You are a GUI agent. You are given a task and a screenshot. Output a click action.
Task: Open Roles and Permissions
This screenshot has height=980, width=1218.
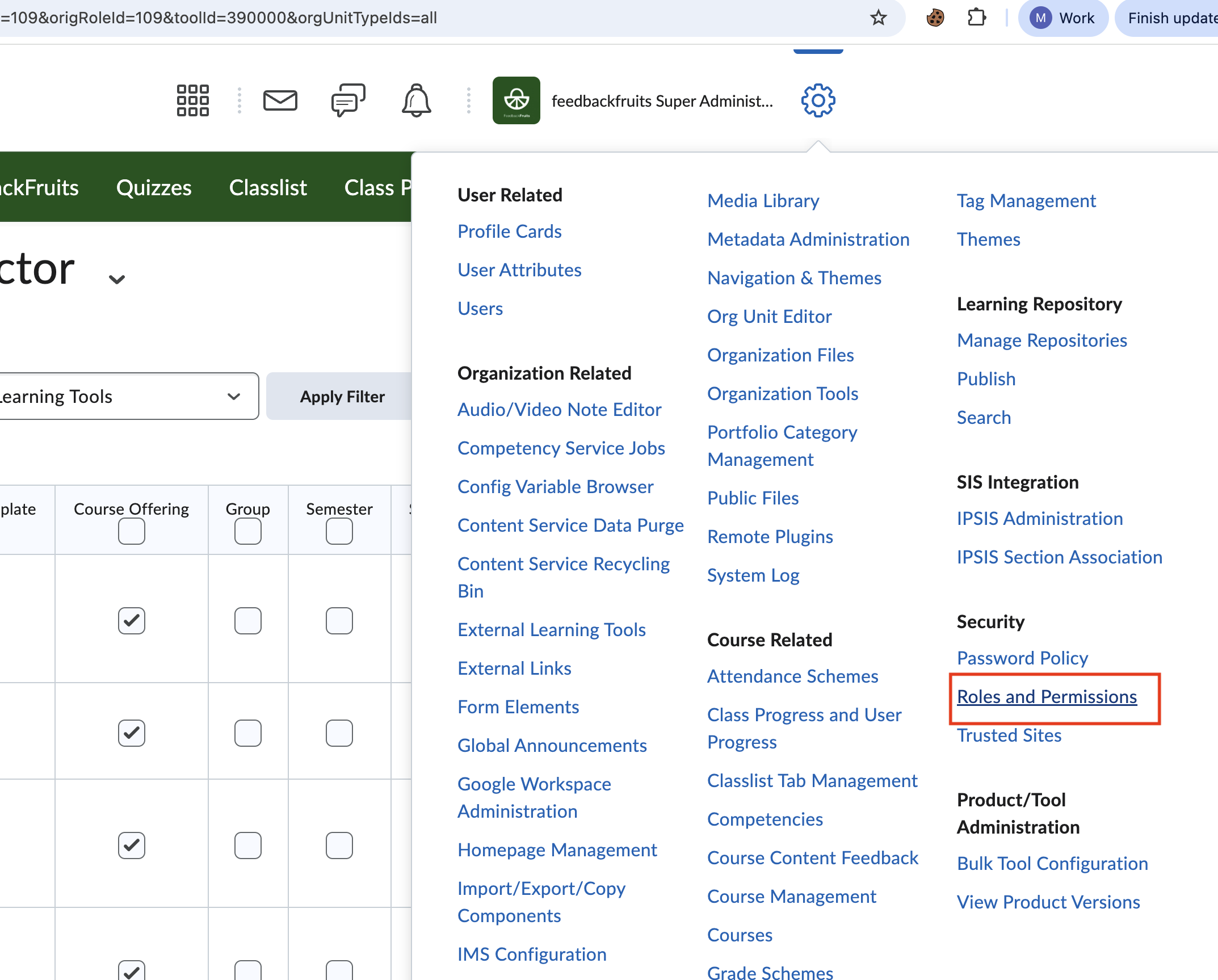1047,696
